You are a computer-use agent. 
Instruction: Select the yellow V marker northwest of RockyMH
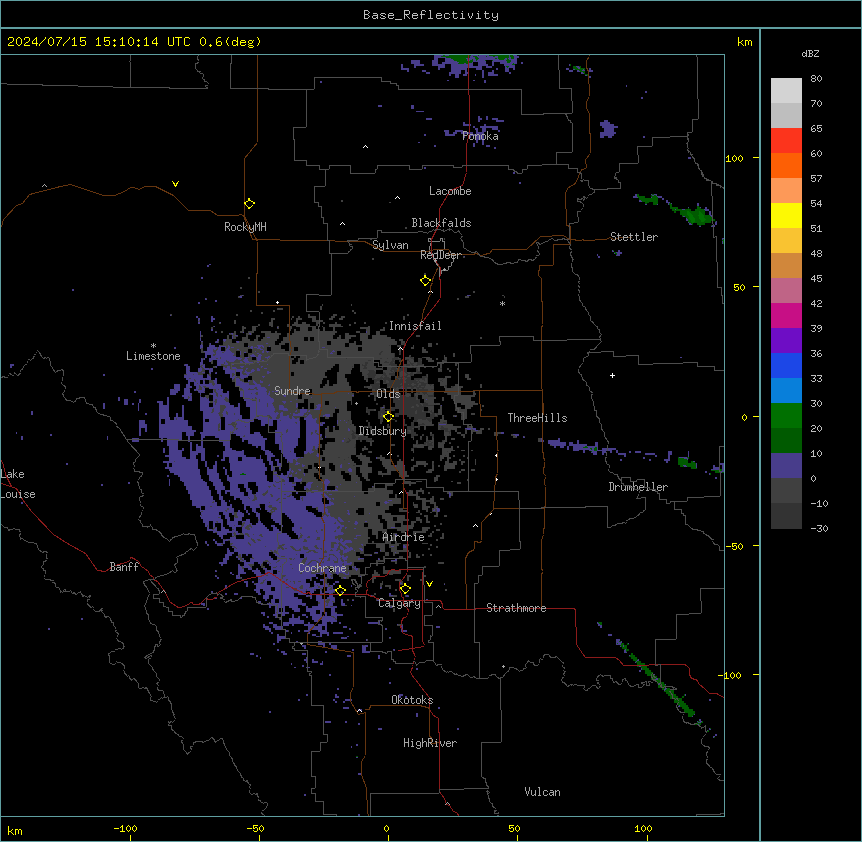pyautogui.click(x=175, y=184)
